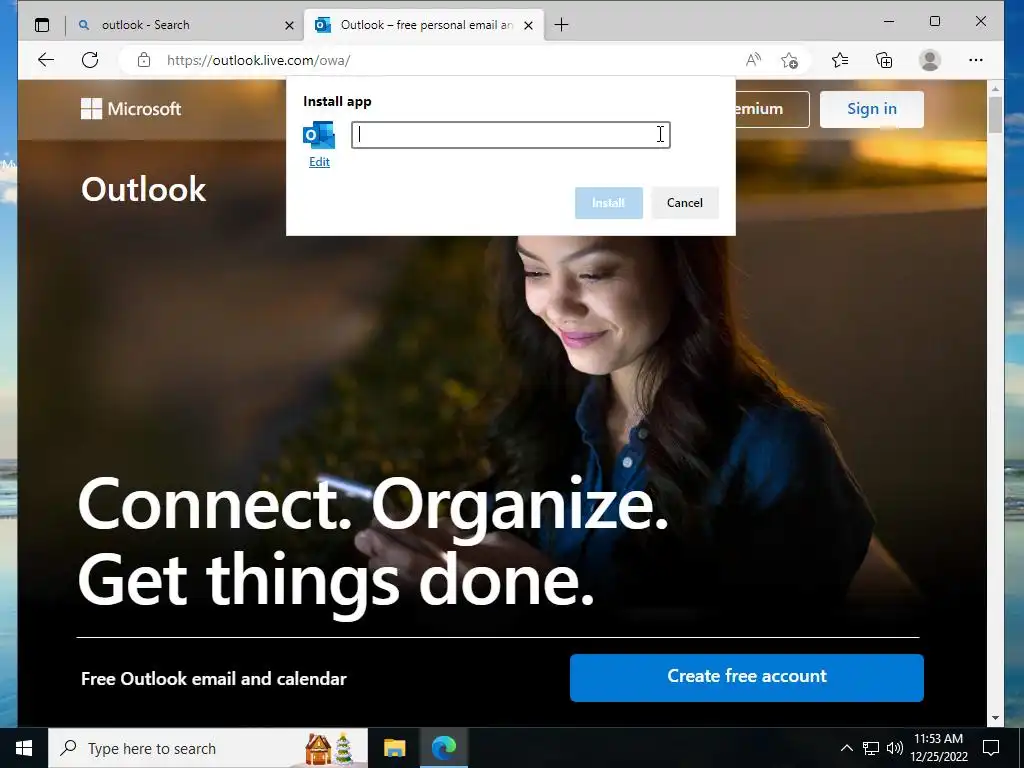Screen dimensions: 1024x768
Task: Close the Outlook personal email tab
Action: click(x=528, y=25)
